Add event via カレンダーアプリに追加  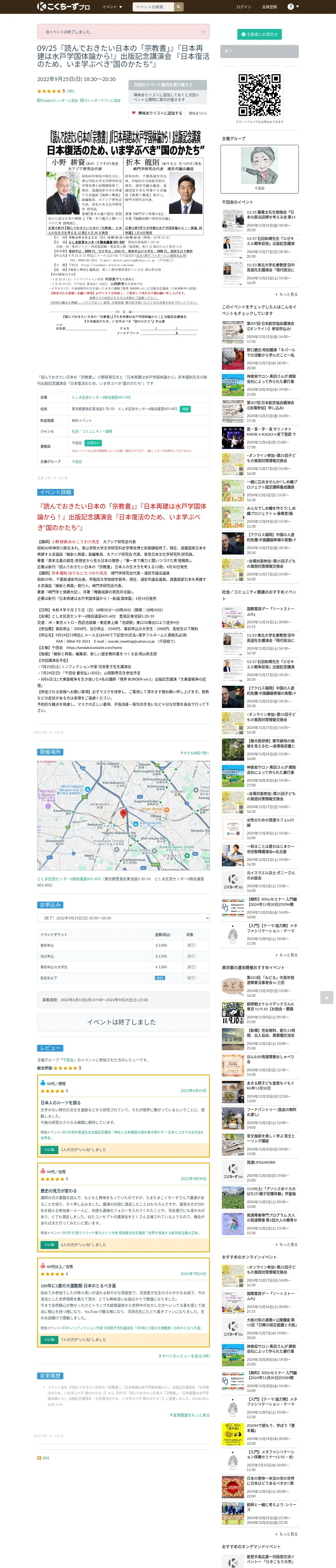click(101, 100)
